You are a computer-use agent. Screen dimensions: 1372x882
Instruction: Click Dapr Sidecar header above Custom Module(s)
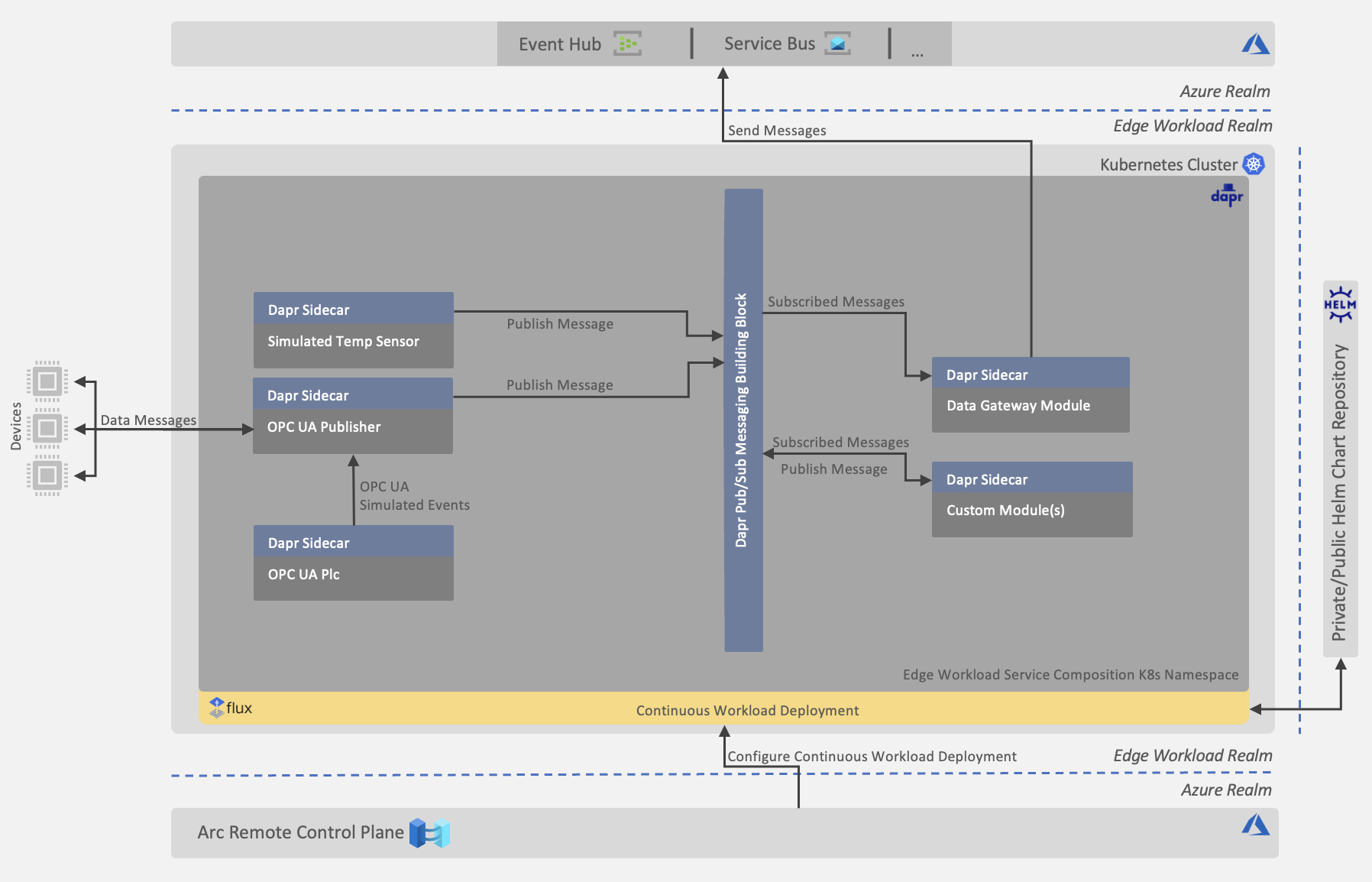(1032, 478)
